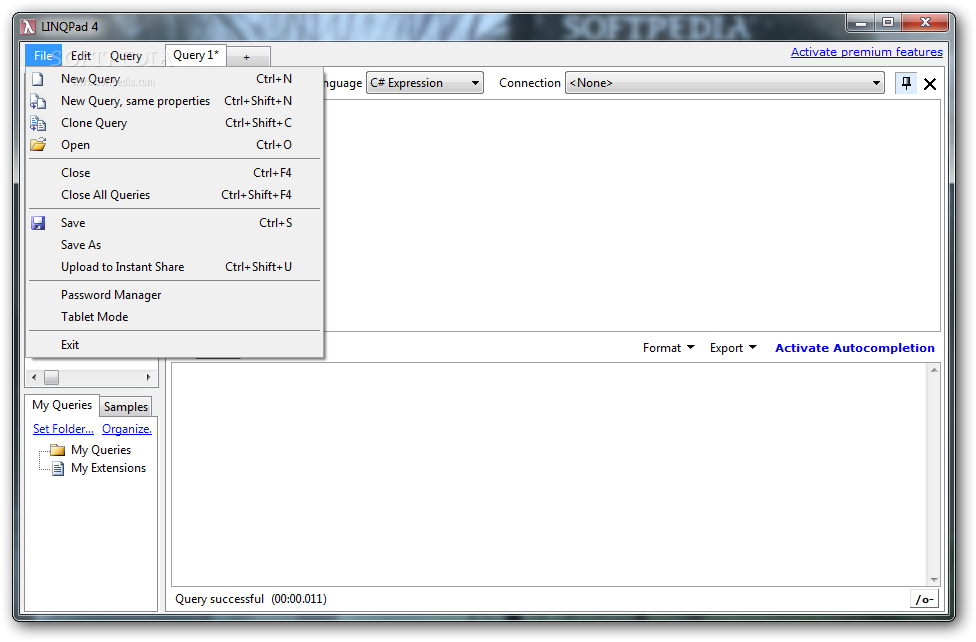This screenshot has width=976, height=642.
Task: Click the horizontal scrollbar thumb
Action: coord(52,377)
